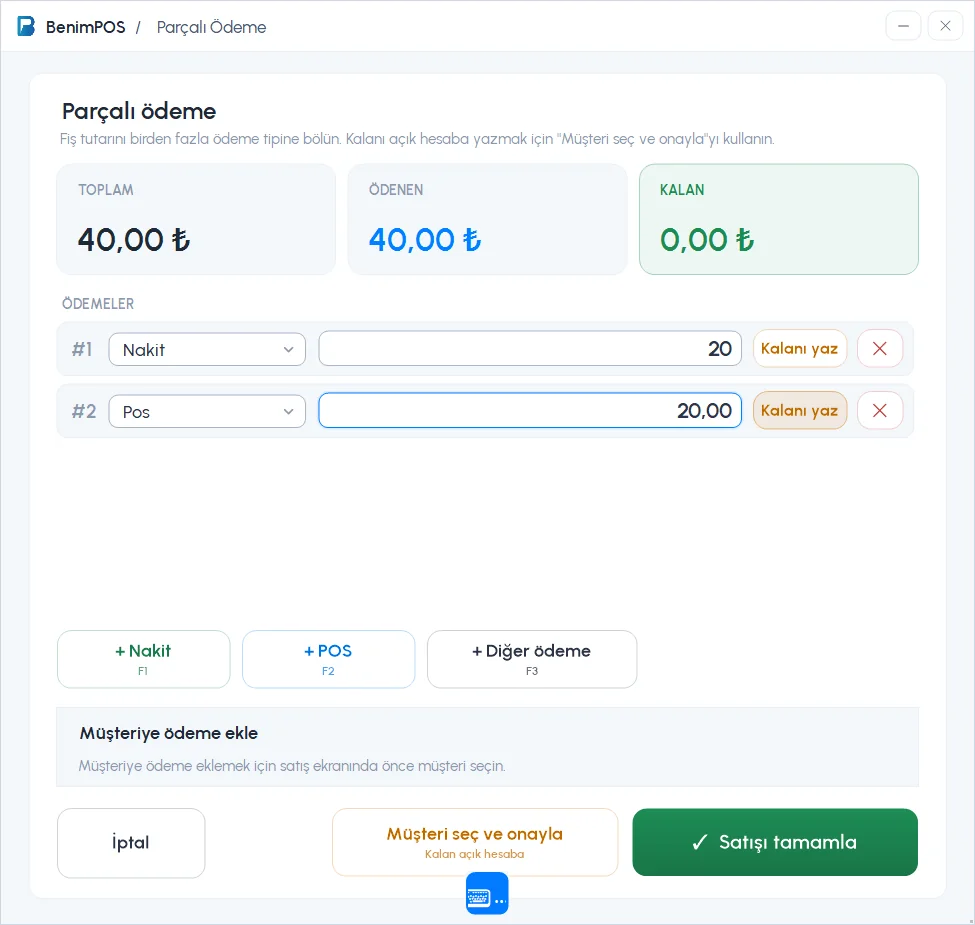Cancel with the İptal button
Viewport: 975px width, 925px height.
coord(131,843)
